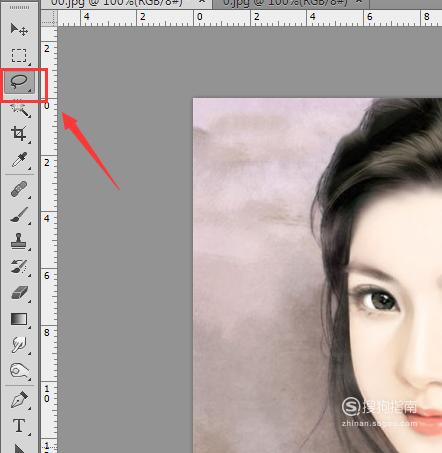The width and height of the screenshot is (442, 453).
Task: Select the Magic Wand tool
Action: (19, 109)
